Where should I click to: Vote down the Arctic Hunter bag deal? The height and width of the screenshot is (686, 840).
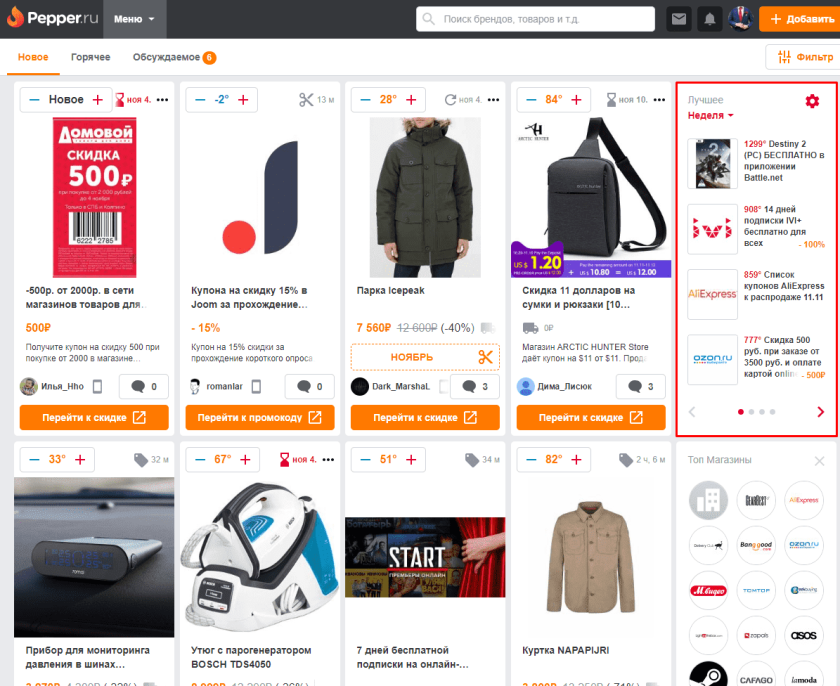(531, 100)
